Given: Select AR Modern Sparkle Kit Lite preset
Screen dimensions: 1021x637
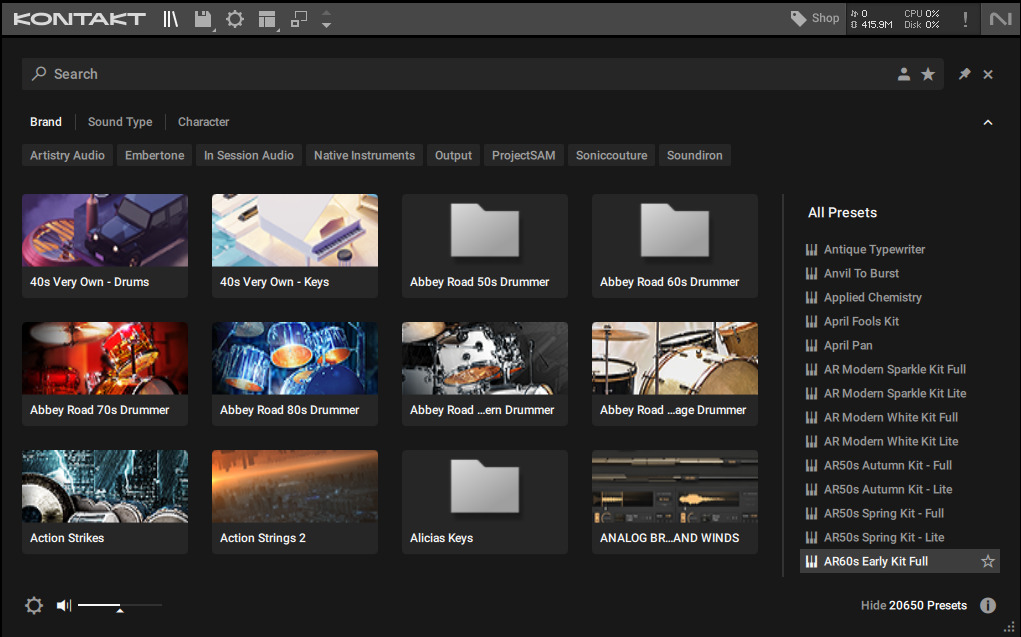Looking at the screenshot, I should coord(900,393).
